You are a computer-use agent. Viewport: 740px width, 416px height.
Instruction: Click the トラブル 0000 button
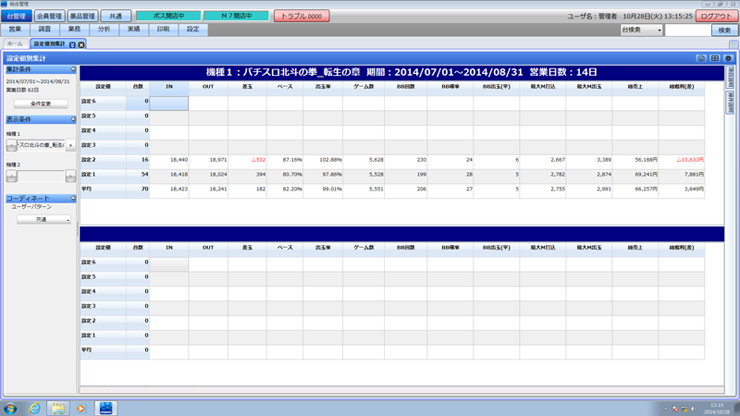coord(302,16)
